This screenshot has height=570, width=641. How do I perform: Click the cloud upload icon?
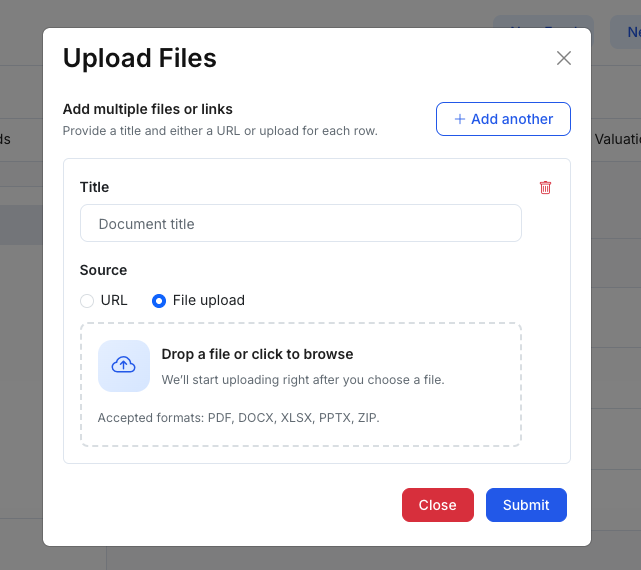click(x=123, y=365)
